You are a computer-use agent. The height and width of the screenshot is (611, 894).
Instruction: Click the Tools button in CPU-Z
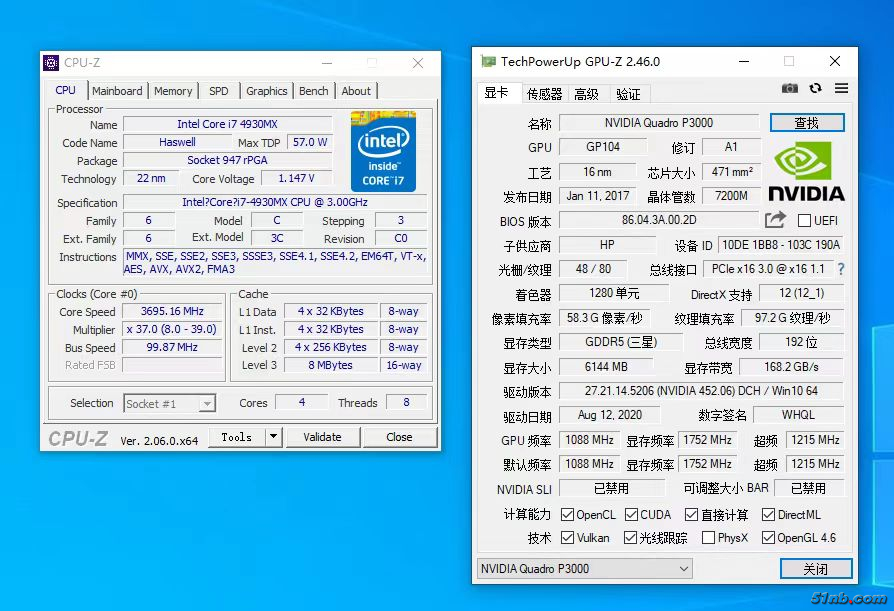click(x=237, y=437)
